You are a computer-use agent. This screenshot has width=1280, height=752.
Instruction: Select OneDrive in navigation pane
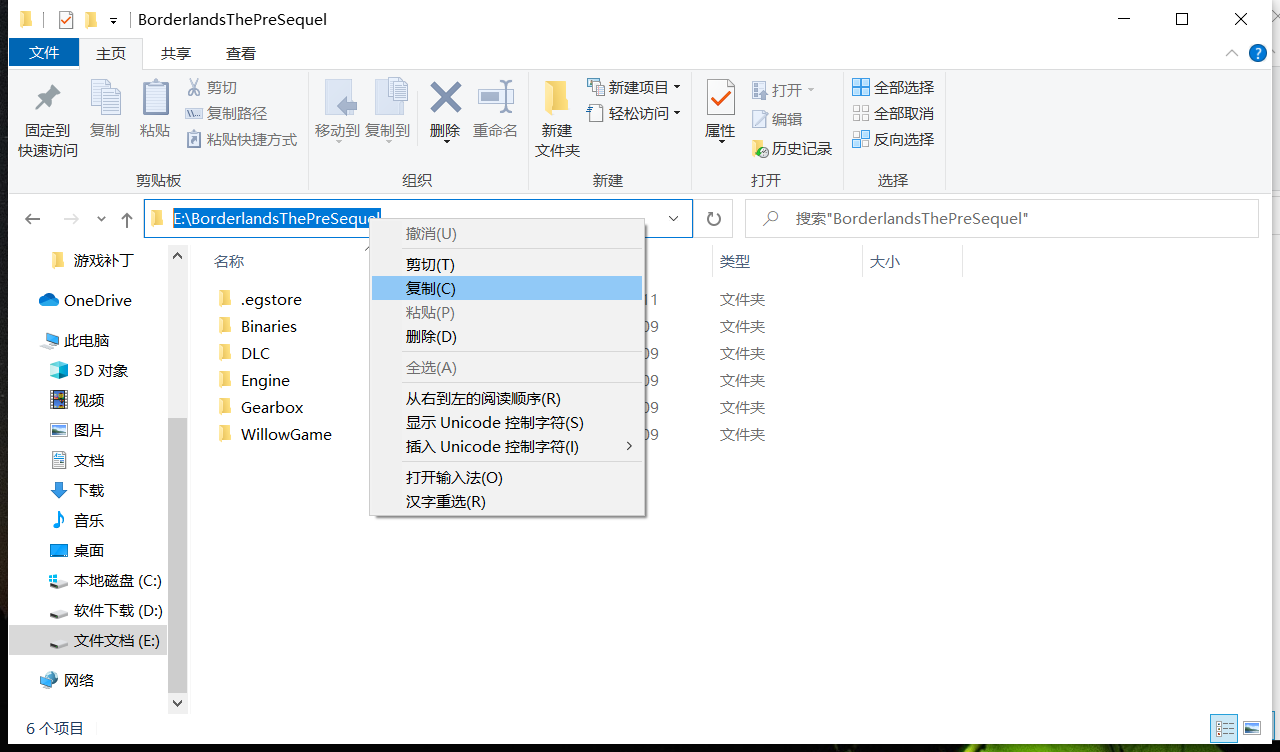(x=86, y=300)
